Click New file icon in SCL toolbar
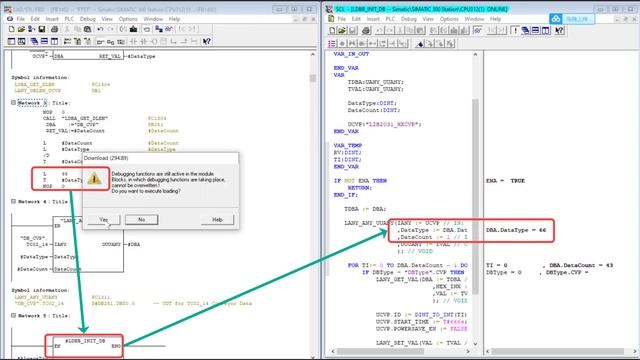The width and height of the screenshot is (640, 360). coord(332,30)
